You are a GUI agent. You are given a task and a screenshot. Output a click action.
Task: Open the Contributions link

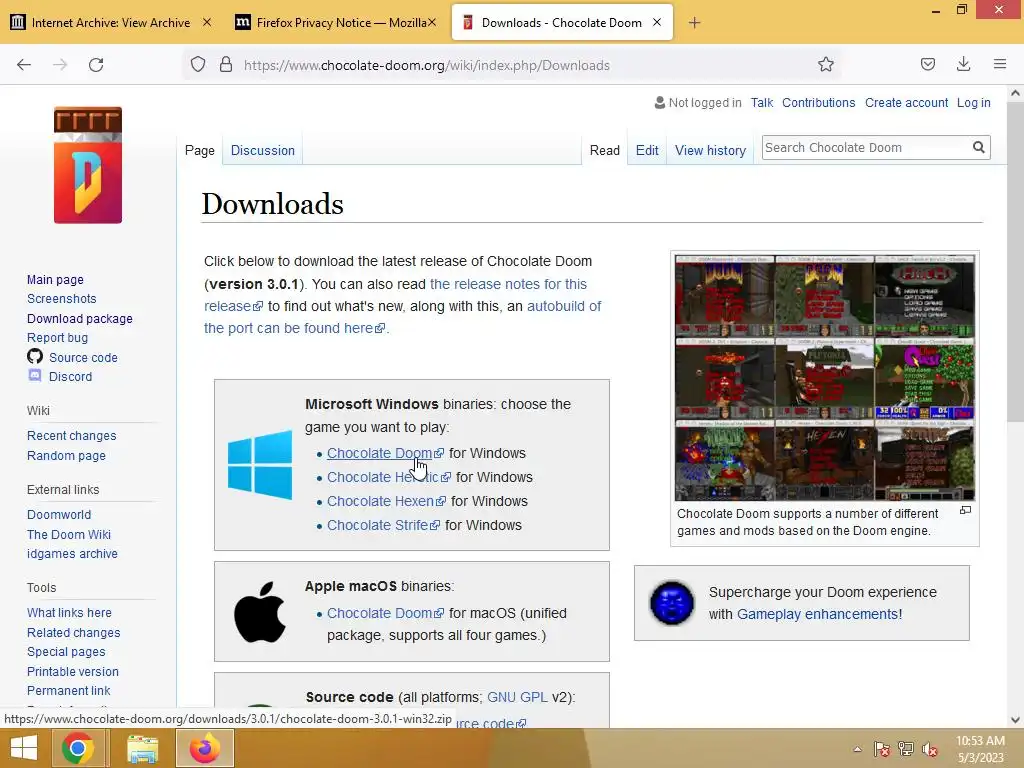pos(818,103)
